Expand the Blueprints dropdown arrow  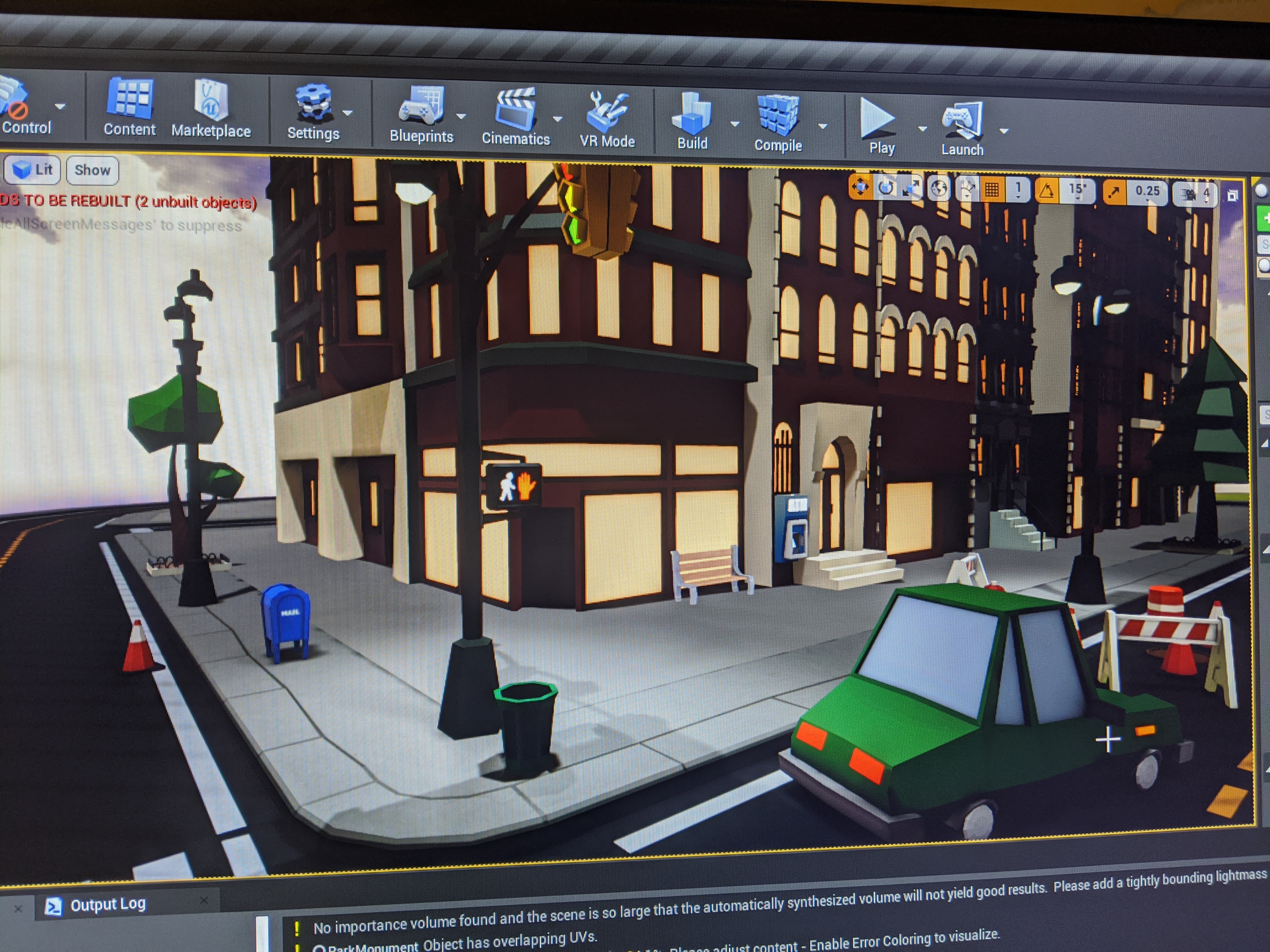tap(461, 116)
